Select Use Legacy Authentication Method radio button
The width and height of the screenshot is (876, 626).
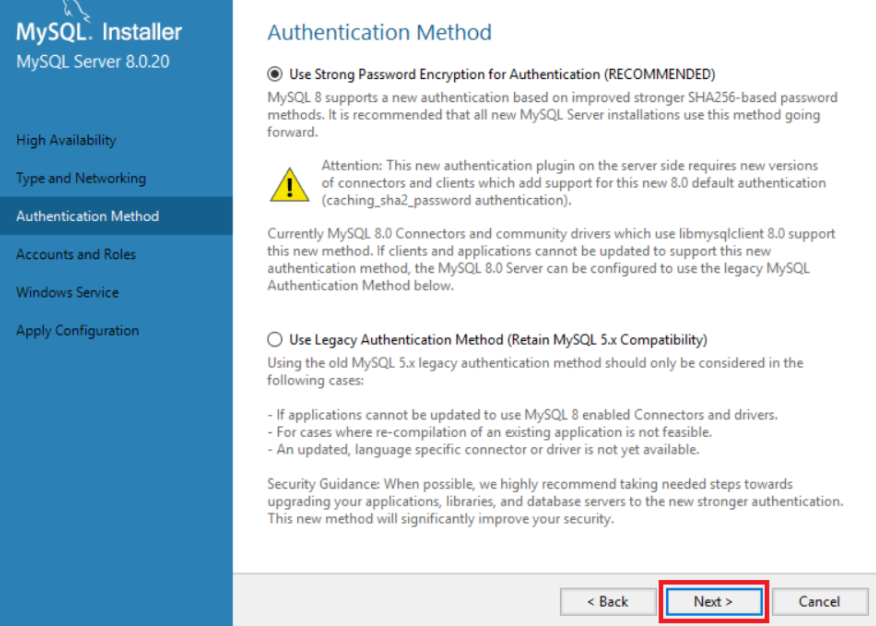pos(274,340)
